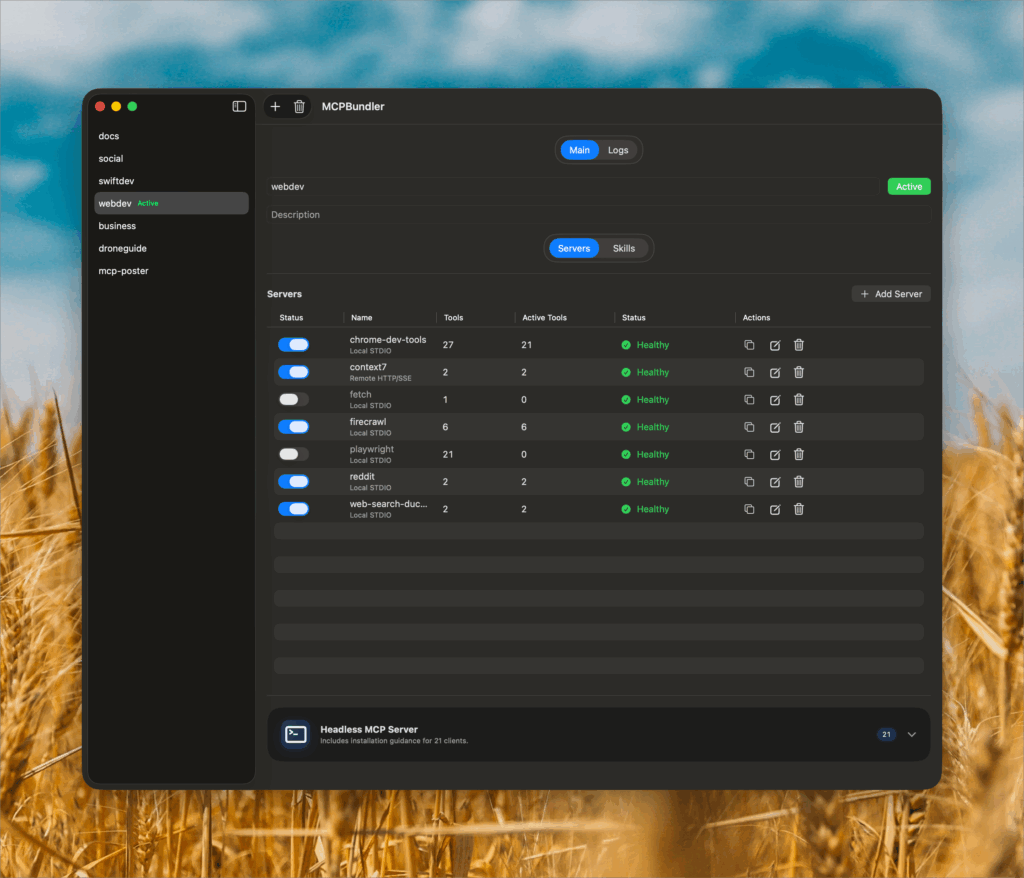The width and height of the screenshot is (1024, 878).
Task: Expand the Headless MCP Server section
Action: (911, 734)
